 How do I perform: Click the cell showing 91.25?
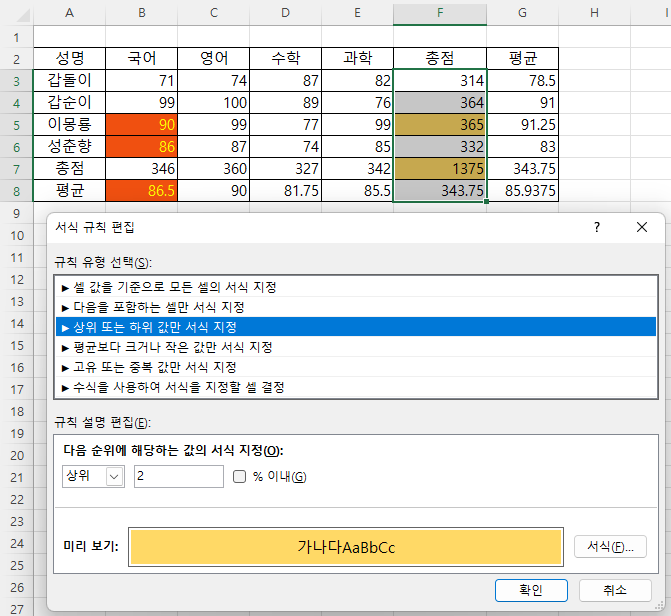click(x=523, y=125)
